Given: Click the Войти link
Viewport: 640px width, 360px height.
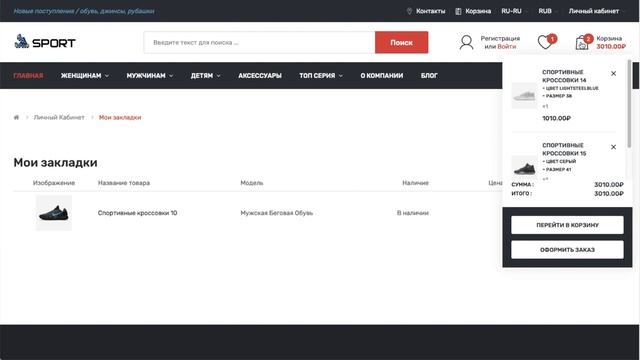Looking at the screenshot, I should point(507,47).
